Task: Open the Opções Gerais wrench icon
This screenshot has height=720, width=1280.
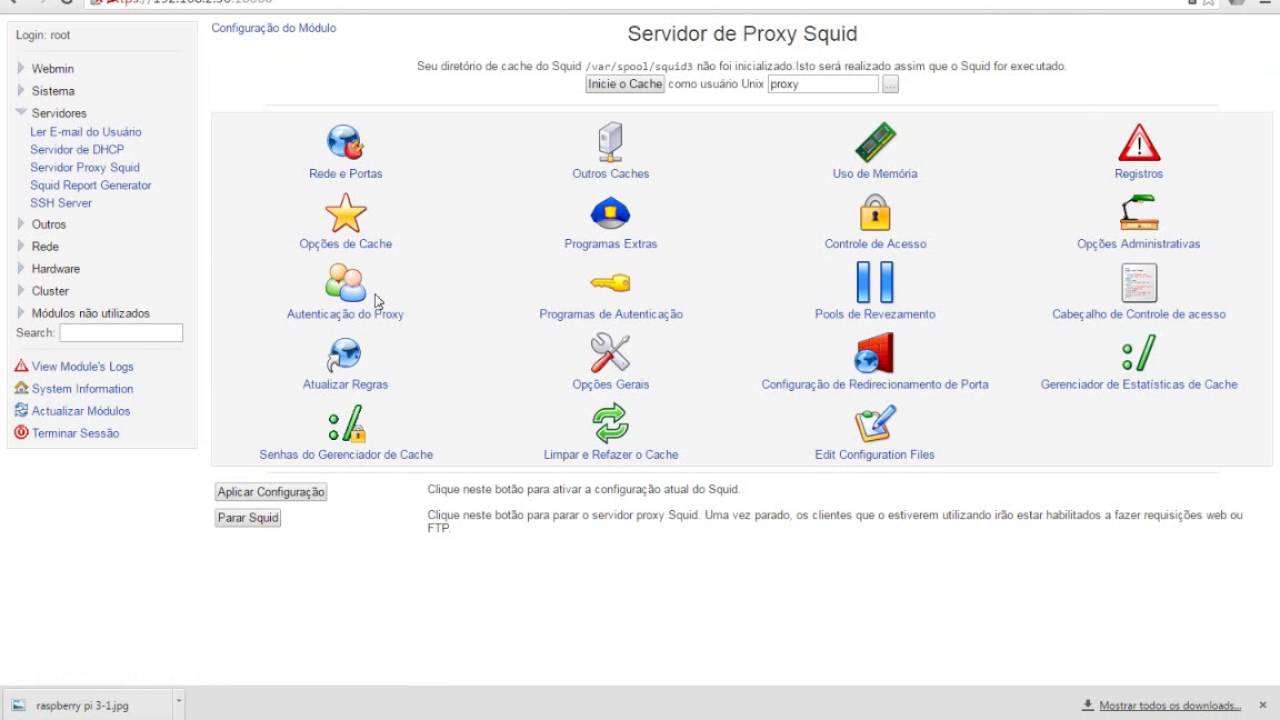Action: pyautogui.click(x=610, y=353)
